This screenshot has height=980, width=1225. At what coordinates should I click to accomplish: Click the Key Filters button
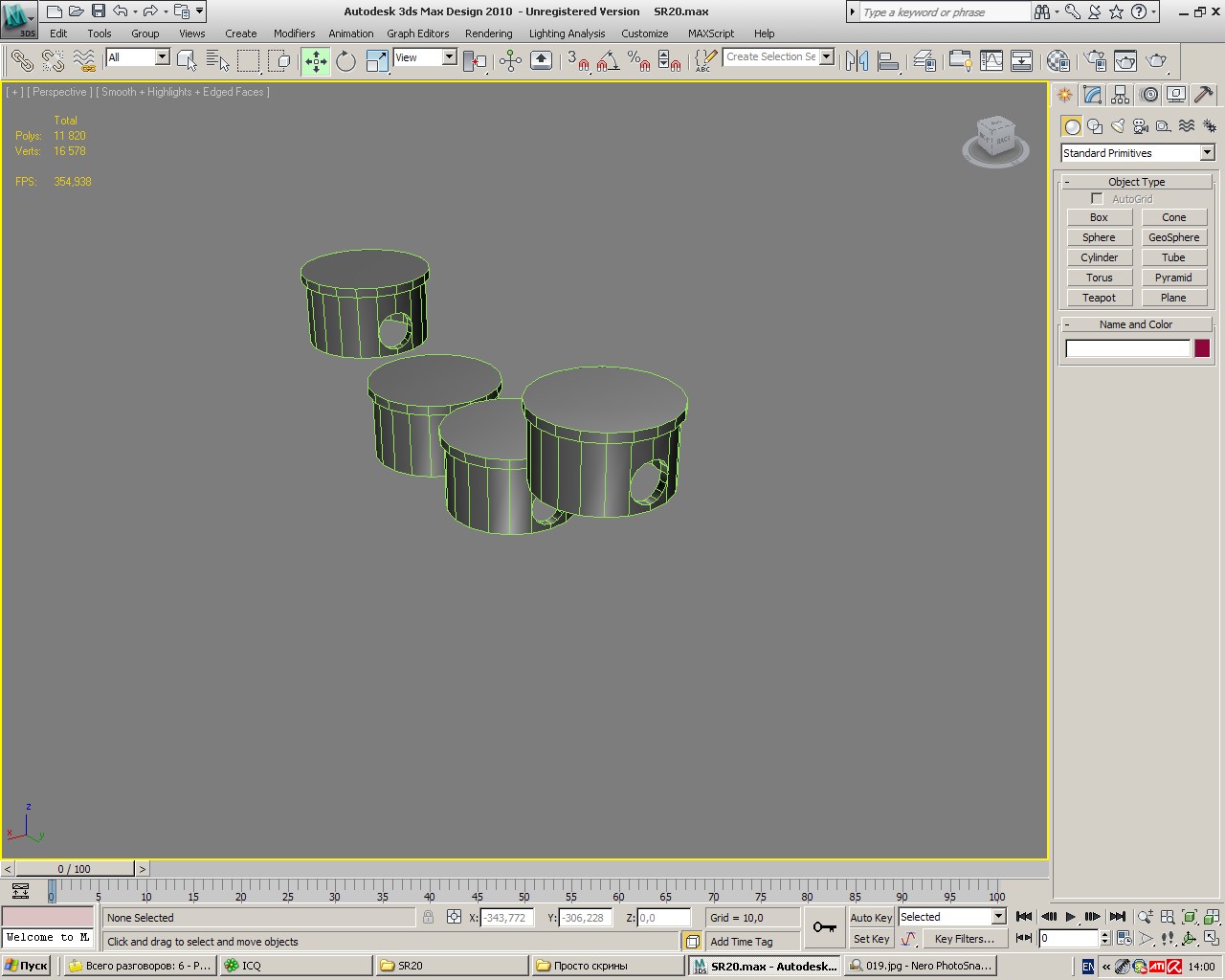[964, 939]
